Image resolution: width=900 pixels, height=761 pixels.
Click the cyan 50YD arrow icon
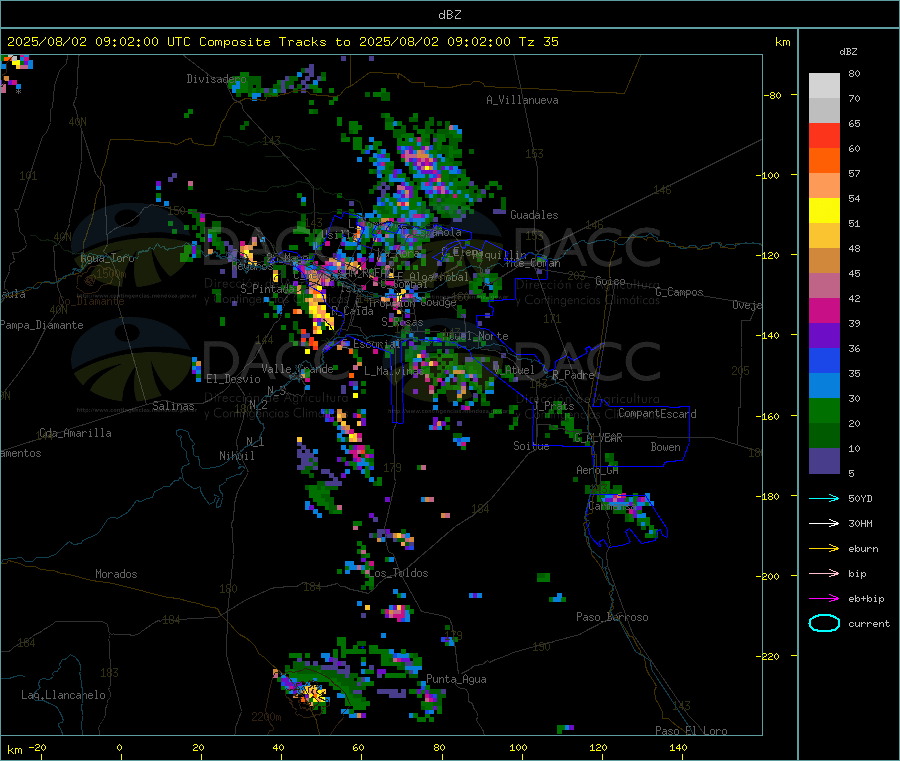(824, 498)
